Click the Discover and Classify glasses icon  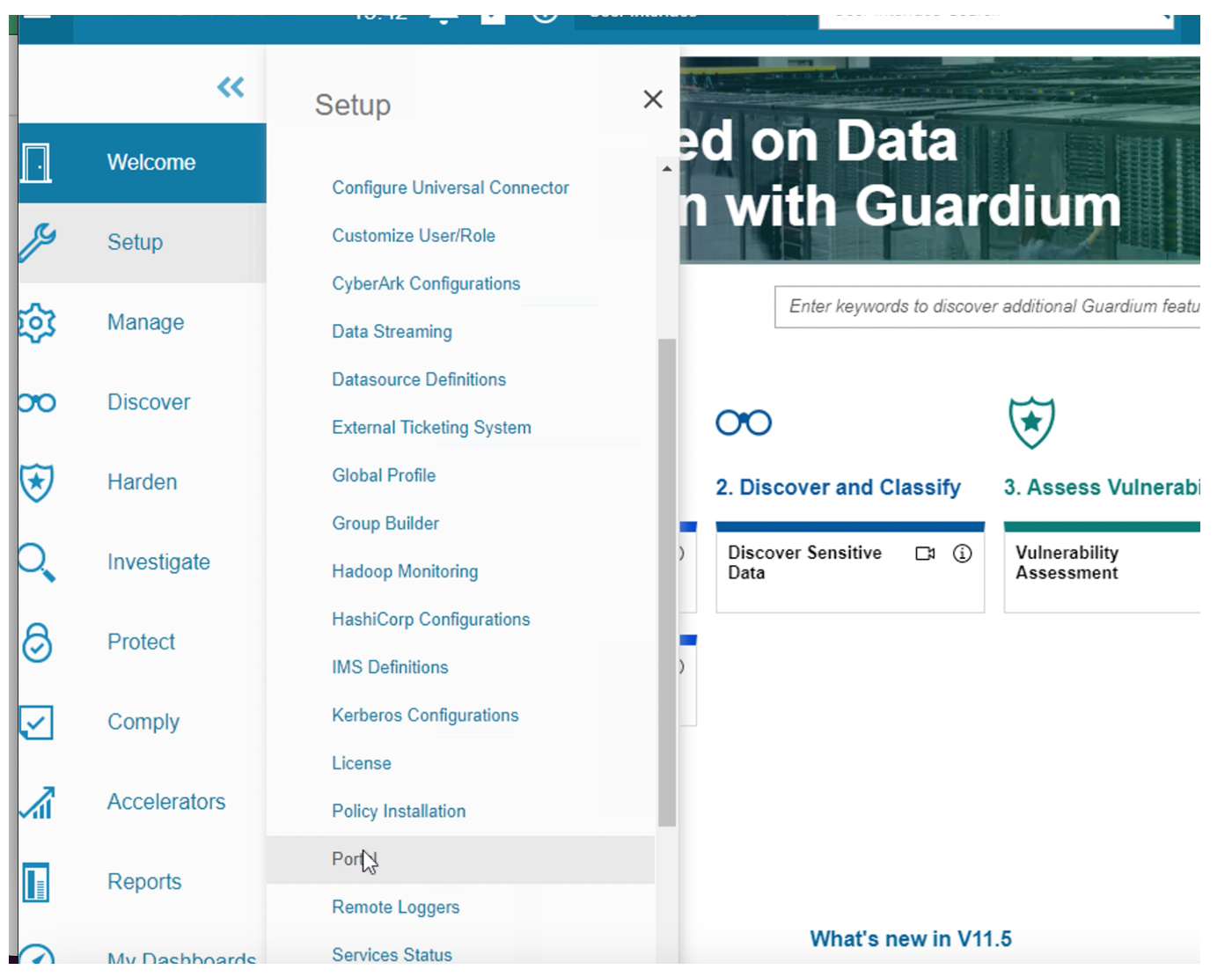744,423
